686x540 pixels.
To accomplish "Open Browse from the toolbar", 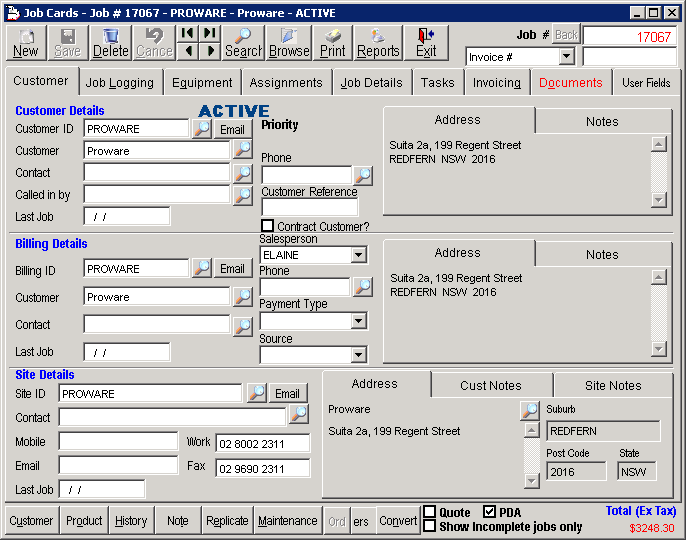I will tap(289, 42).
